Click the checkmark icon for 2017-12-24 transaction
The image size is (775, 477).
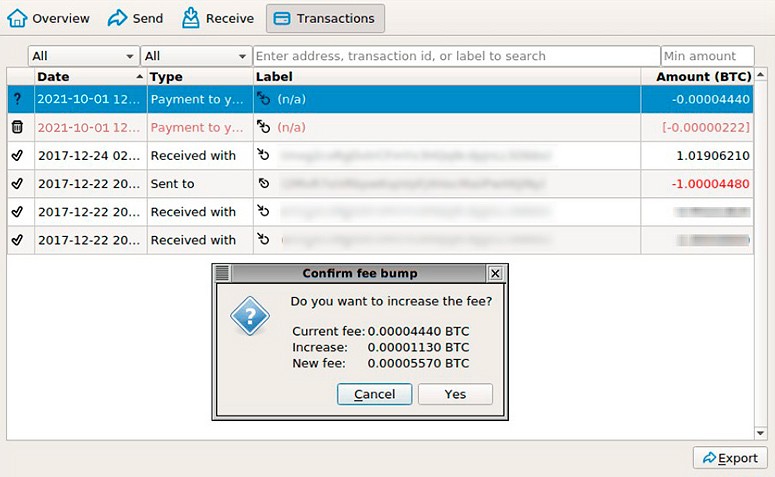tap(17, 155)
